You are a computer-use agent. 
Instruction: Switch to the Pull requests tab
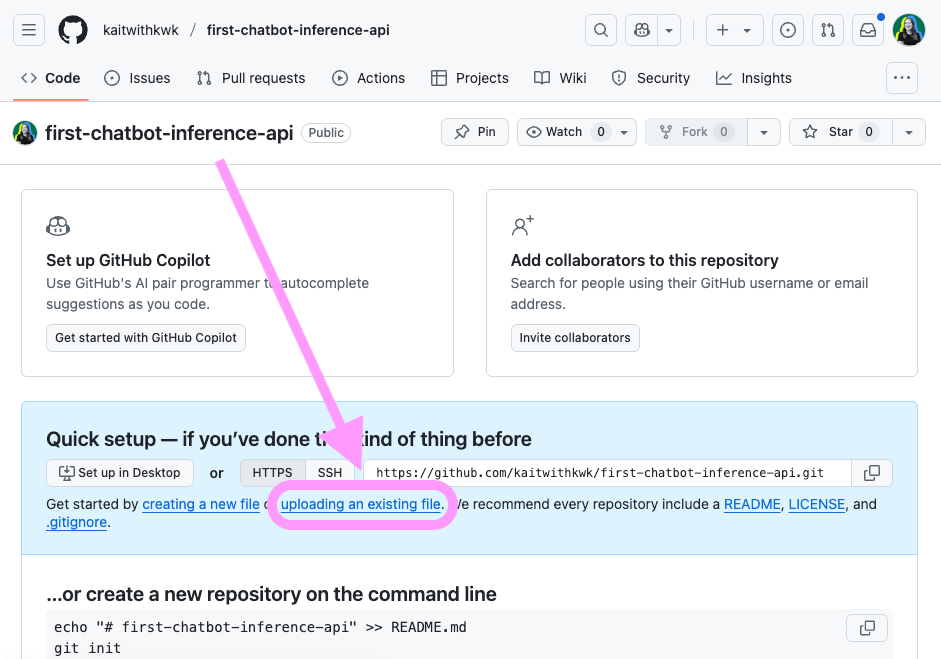(x=251, y=78)
